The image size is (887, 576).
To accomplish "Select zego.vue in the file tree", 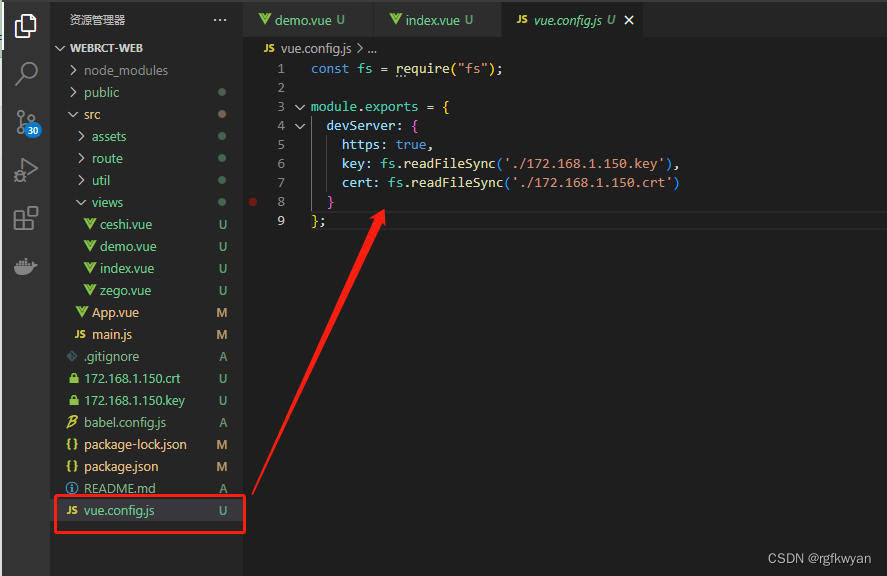I will [125, 290].
